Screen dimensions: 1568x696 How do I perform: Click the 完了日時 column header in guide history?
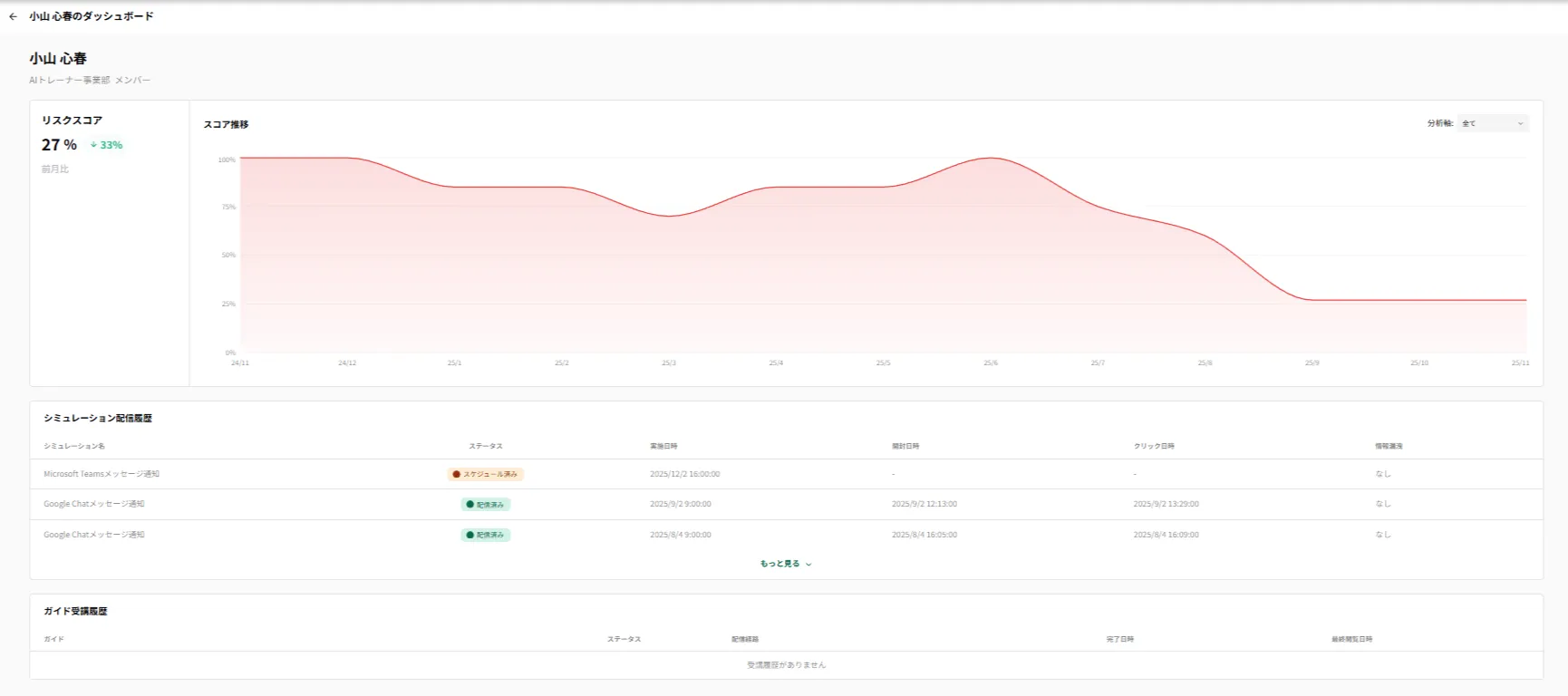tap(1119, 639)
